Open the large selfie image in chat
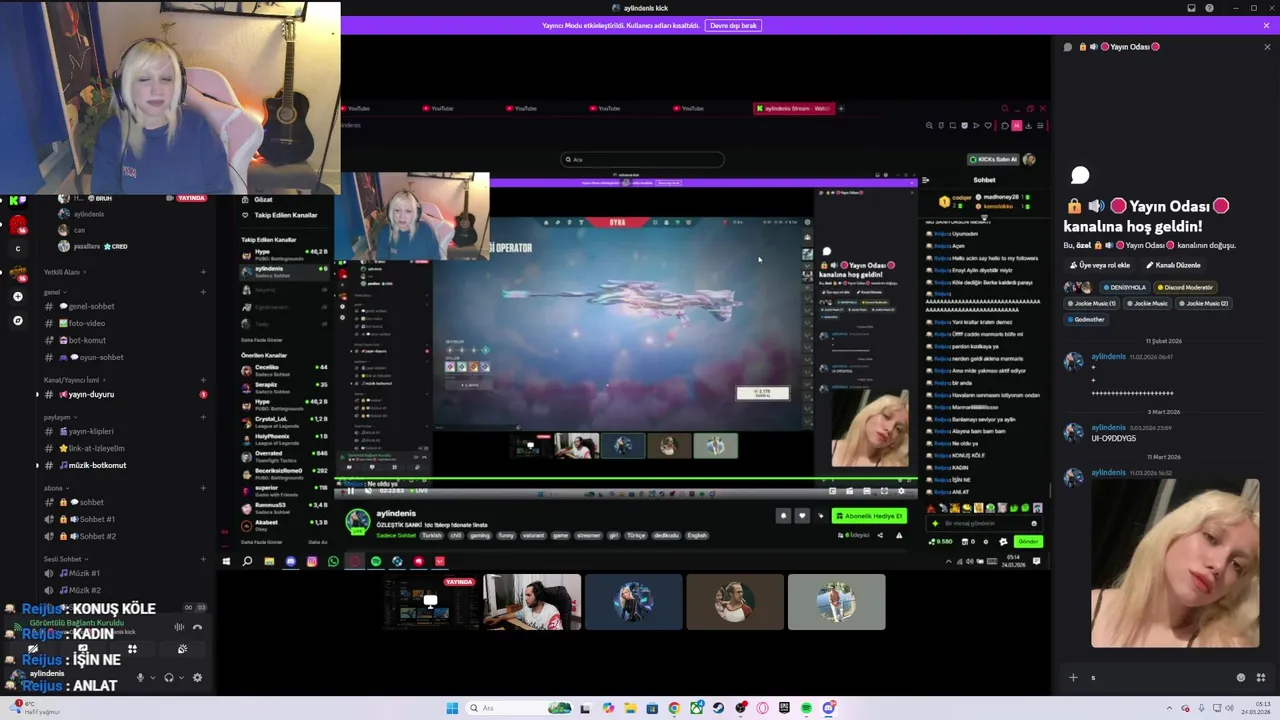 (1175, 563)
